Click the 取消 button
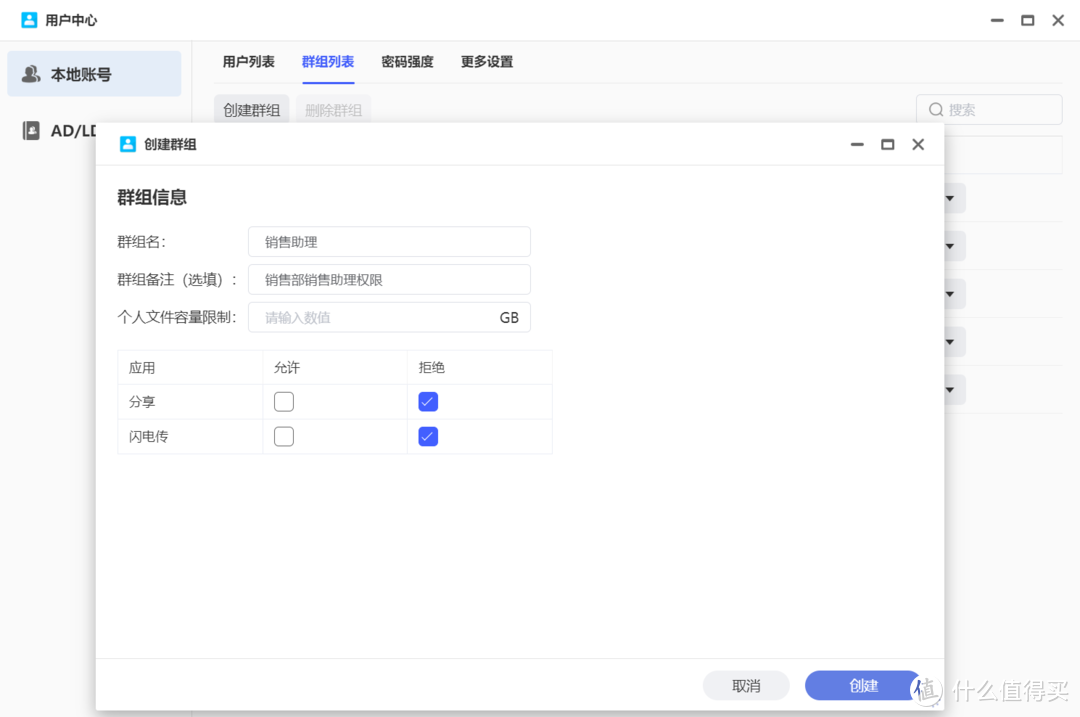This screenshot has width=1080, height=717. pyautogui.click(x=746, y=686)
